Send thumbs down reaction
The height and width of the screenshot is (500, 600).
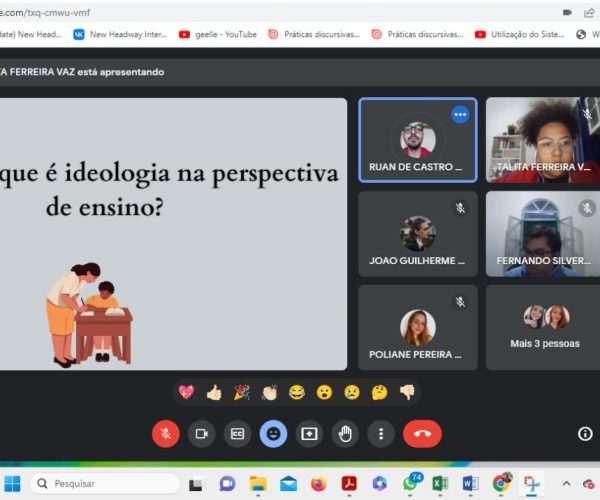(x=407, y=393)
